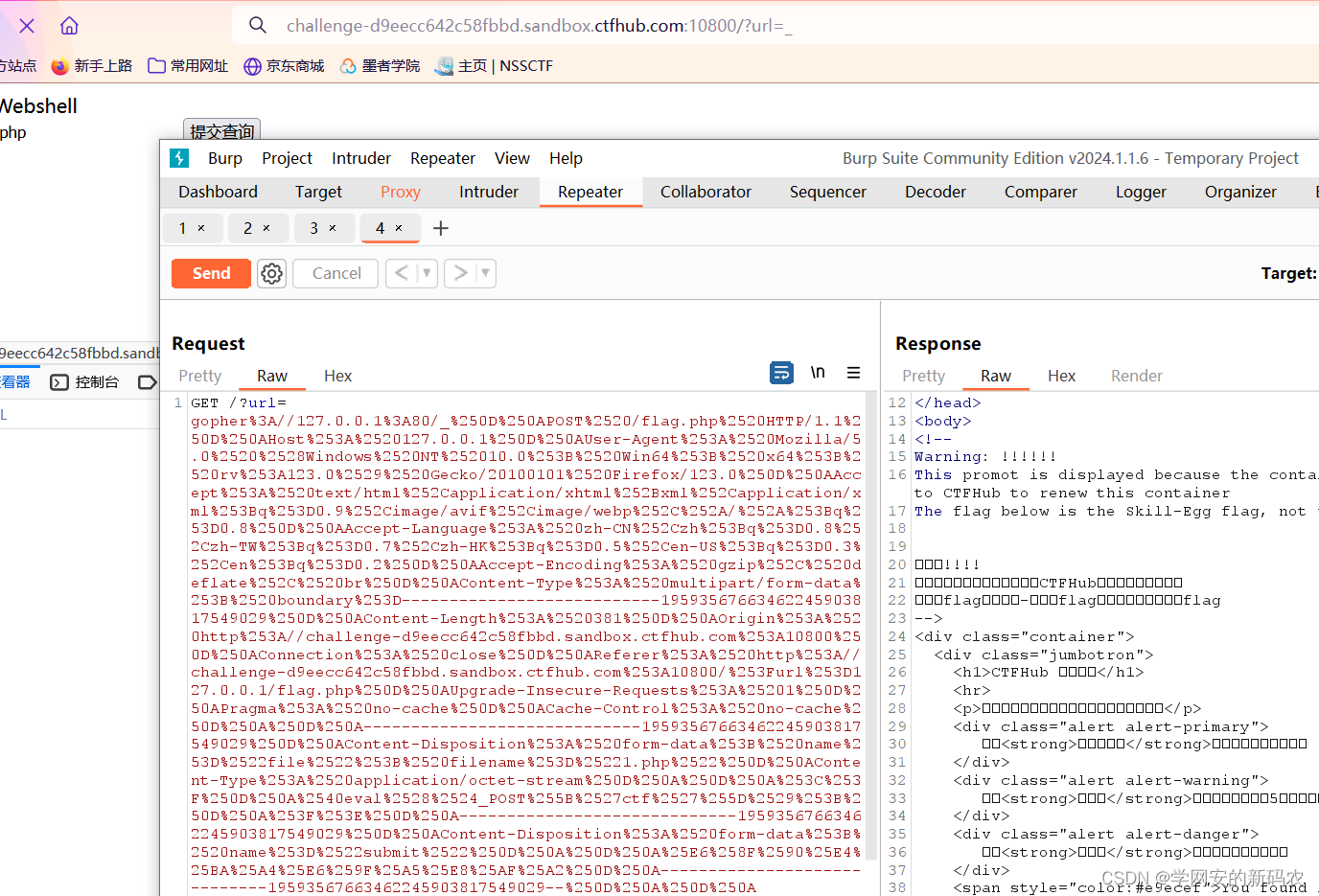Open Repeater request settings gear icon

272,273
